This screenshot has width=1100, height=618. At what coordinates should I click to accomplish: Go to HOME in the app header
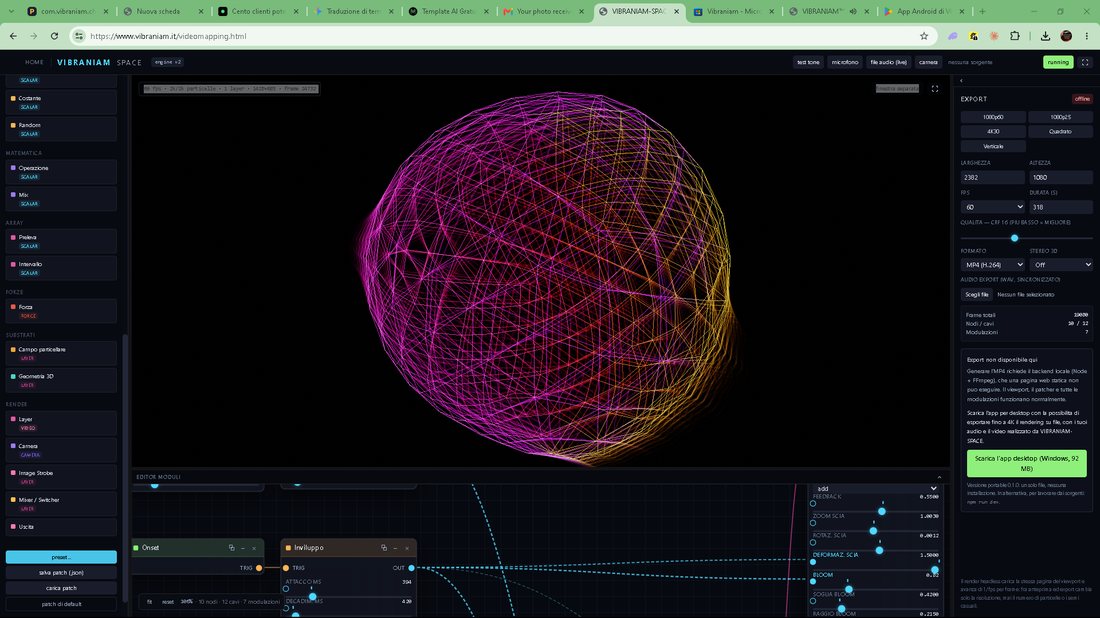click(x=34, y=62)
